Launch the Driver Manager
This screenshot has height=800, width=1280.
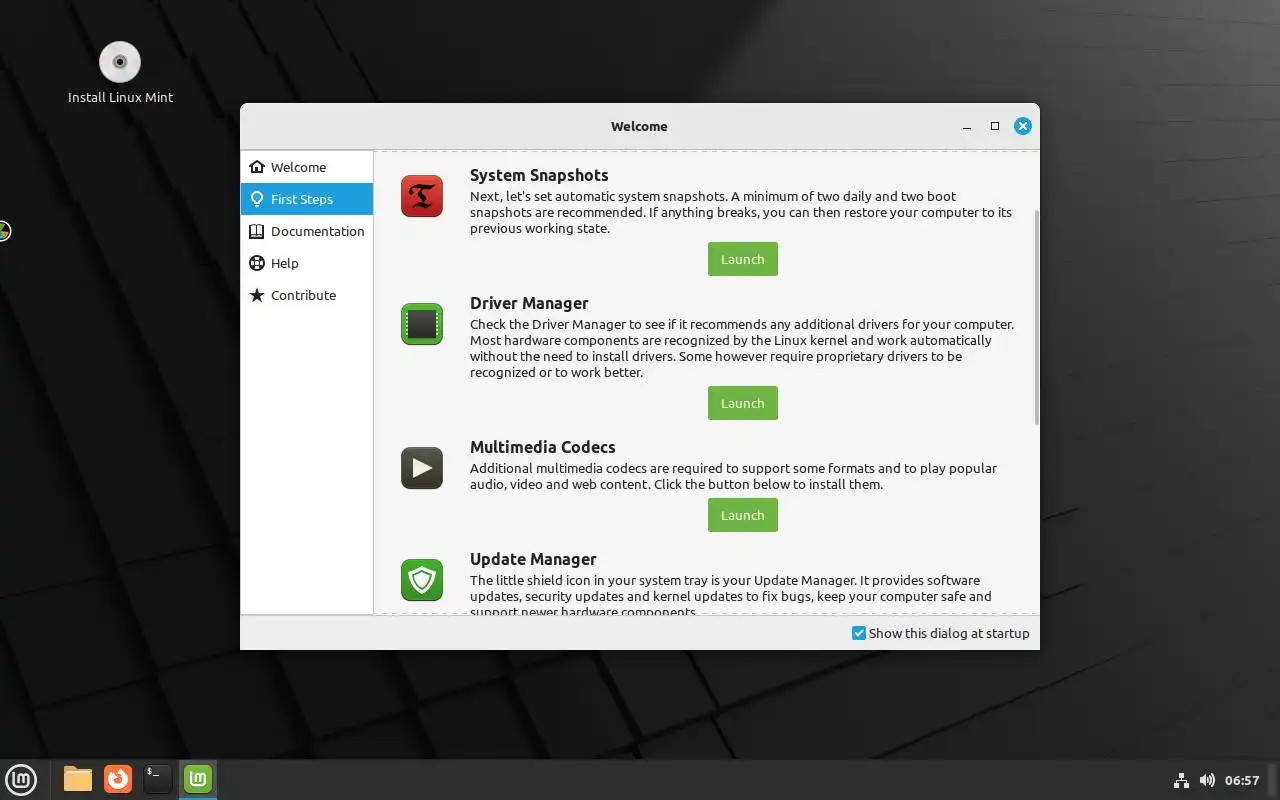743,403
